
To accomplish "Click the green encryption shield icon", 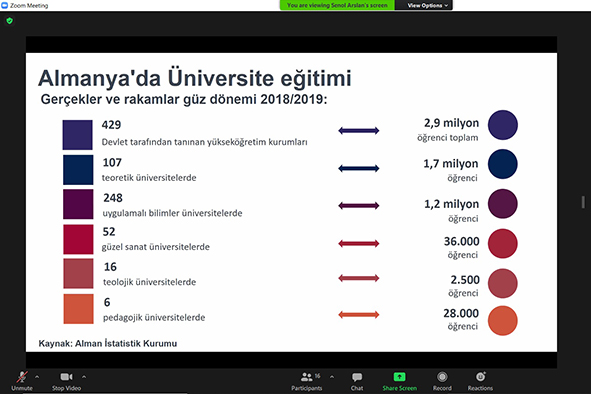I will coord(10,21).
